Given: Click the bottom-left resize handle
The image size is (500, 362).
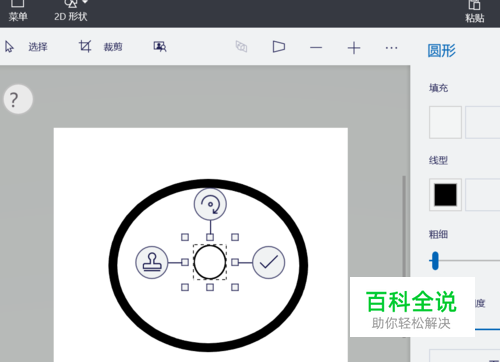Looking at the screenshot, I should 185,287.
